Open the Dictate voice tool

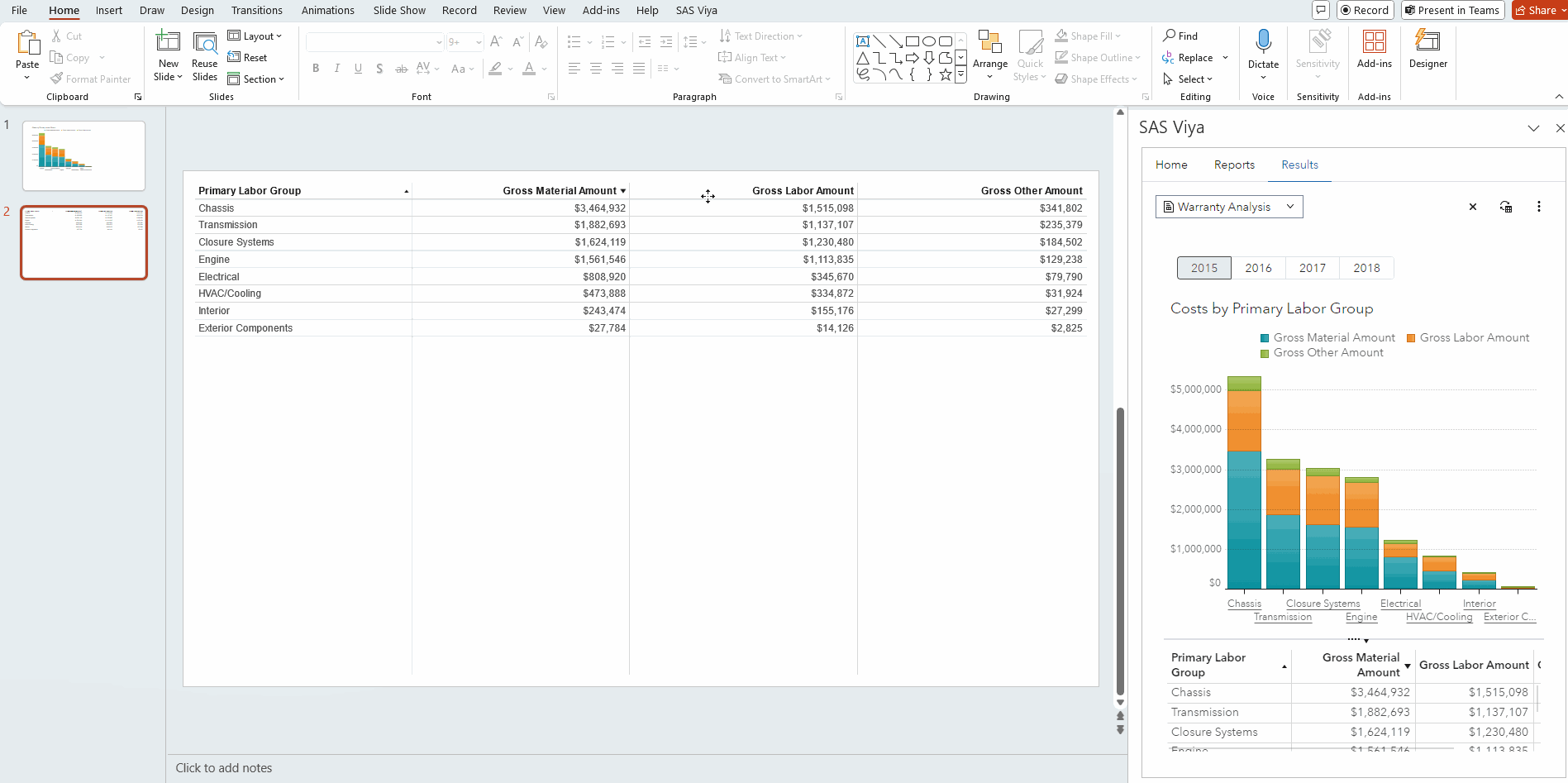click(1262, 50)
